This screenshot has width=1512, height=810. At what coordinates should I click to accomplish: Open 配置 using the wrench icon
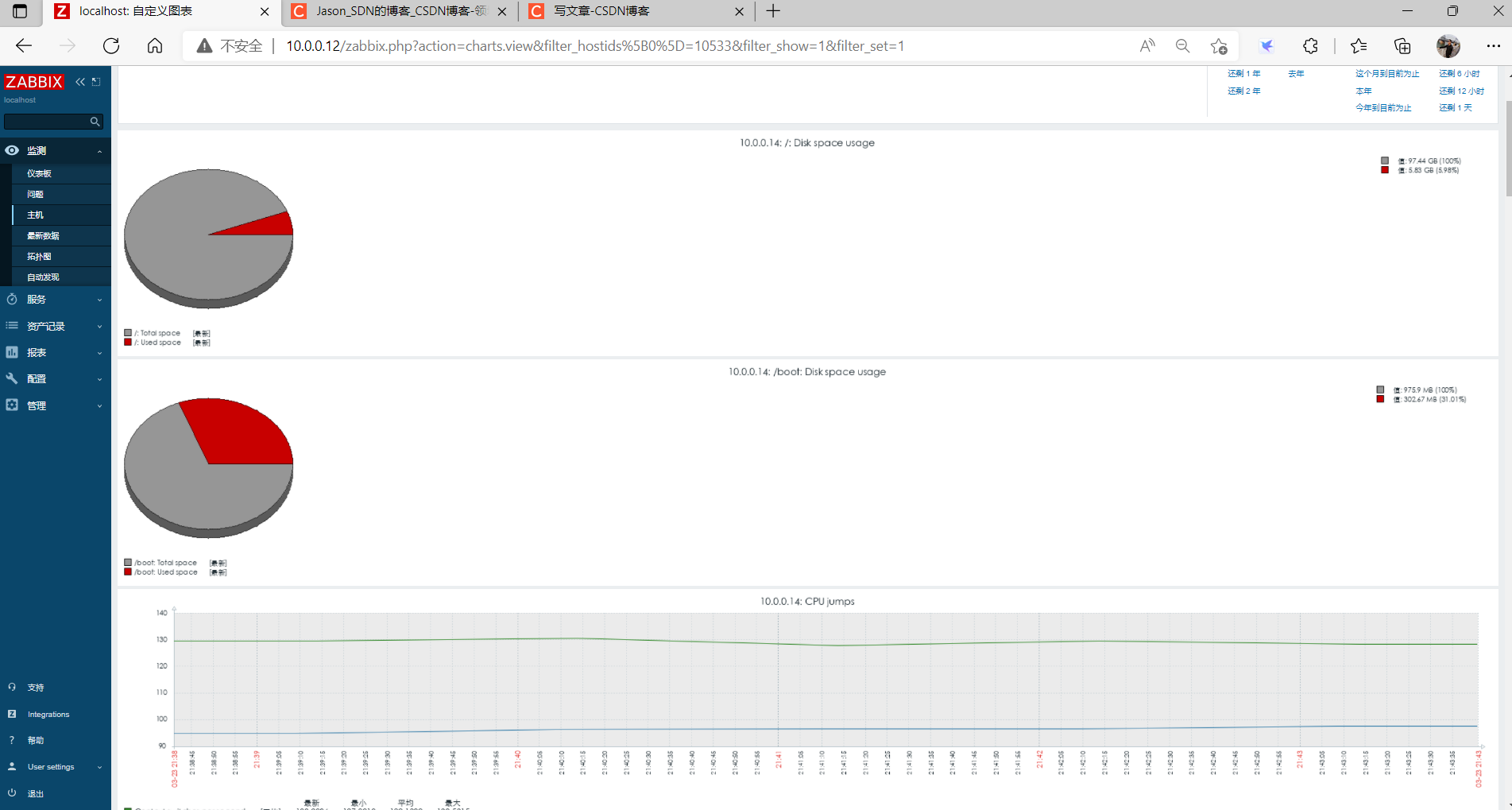tap(12, 378)
